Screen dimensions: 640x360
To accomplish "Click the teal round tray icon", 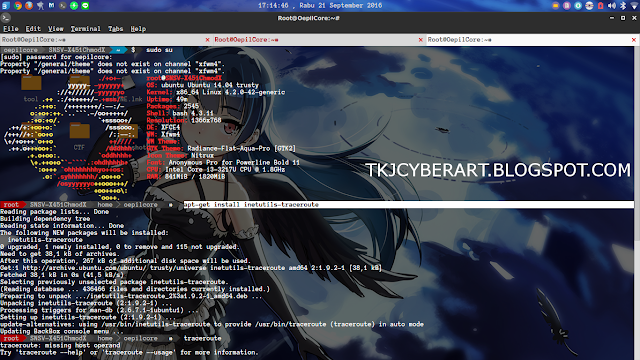I will [578, 5].
